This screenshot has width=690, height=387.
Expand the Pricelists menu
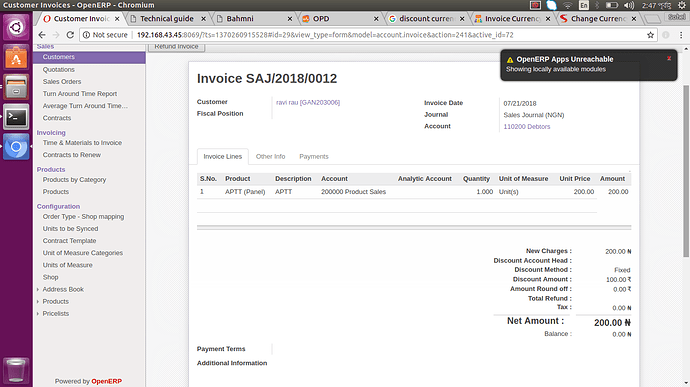point(55,313)
